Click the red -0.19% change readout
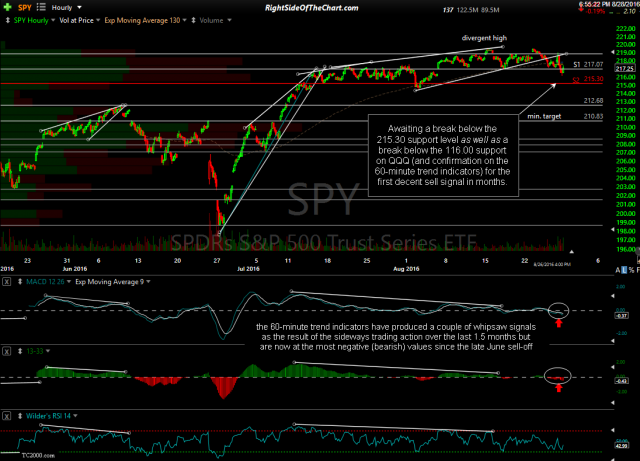The height and width of the screenshot is (461, 640). click(596, 11)
